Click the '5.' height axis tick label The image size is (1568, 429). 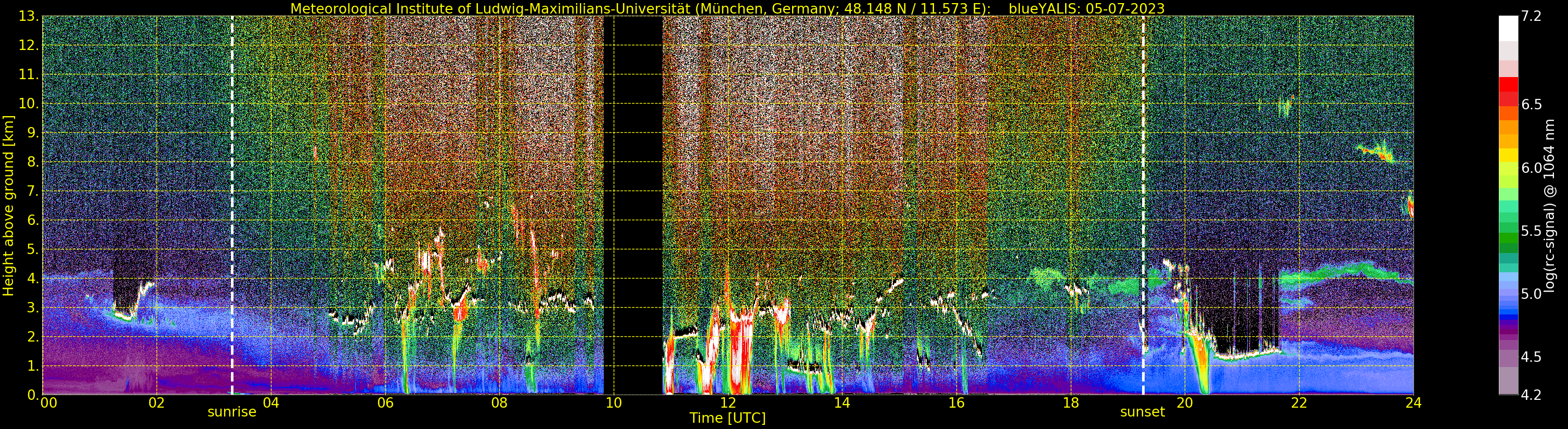coord(33,249)
